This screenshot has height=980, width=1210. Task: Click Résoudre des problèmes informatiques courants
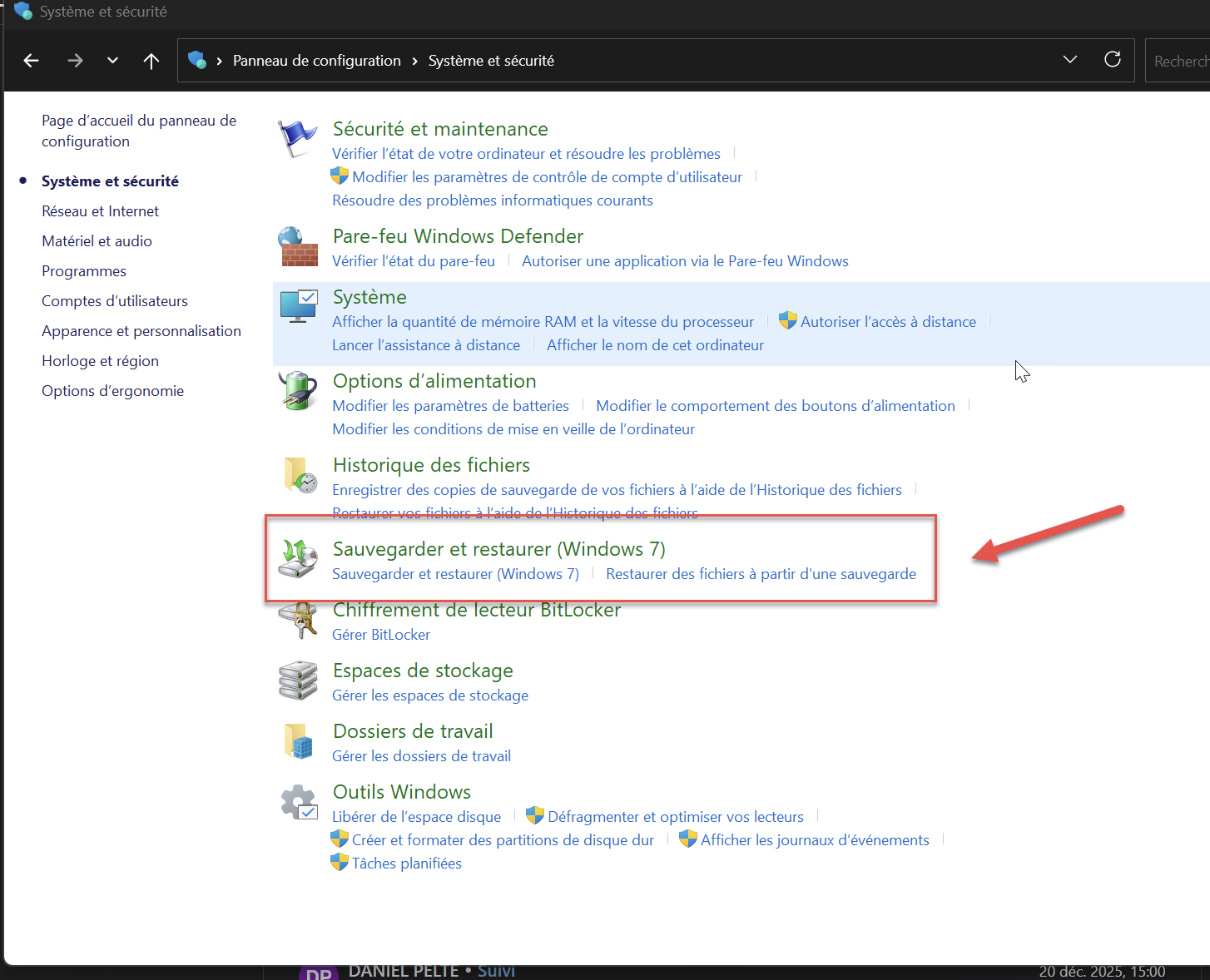(493, 200)
